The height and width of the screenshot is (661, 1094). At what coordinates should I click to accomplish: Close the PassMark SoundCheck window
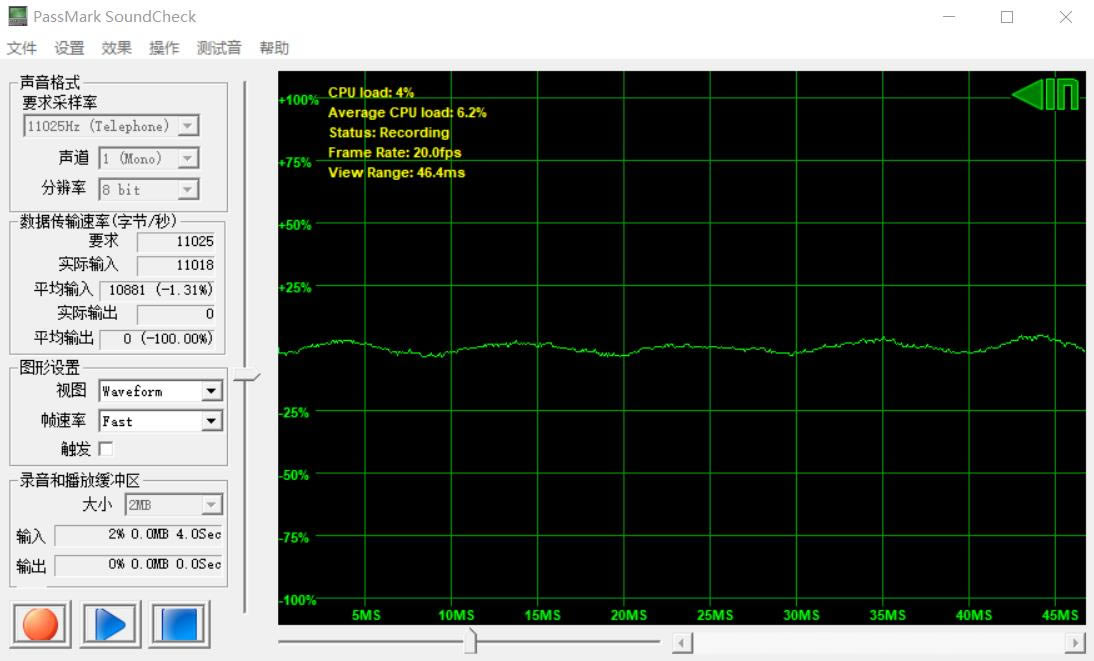pos(1065,17)
